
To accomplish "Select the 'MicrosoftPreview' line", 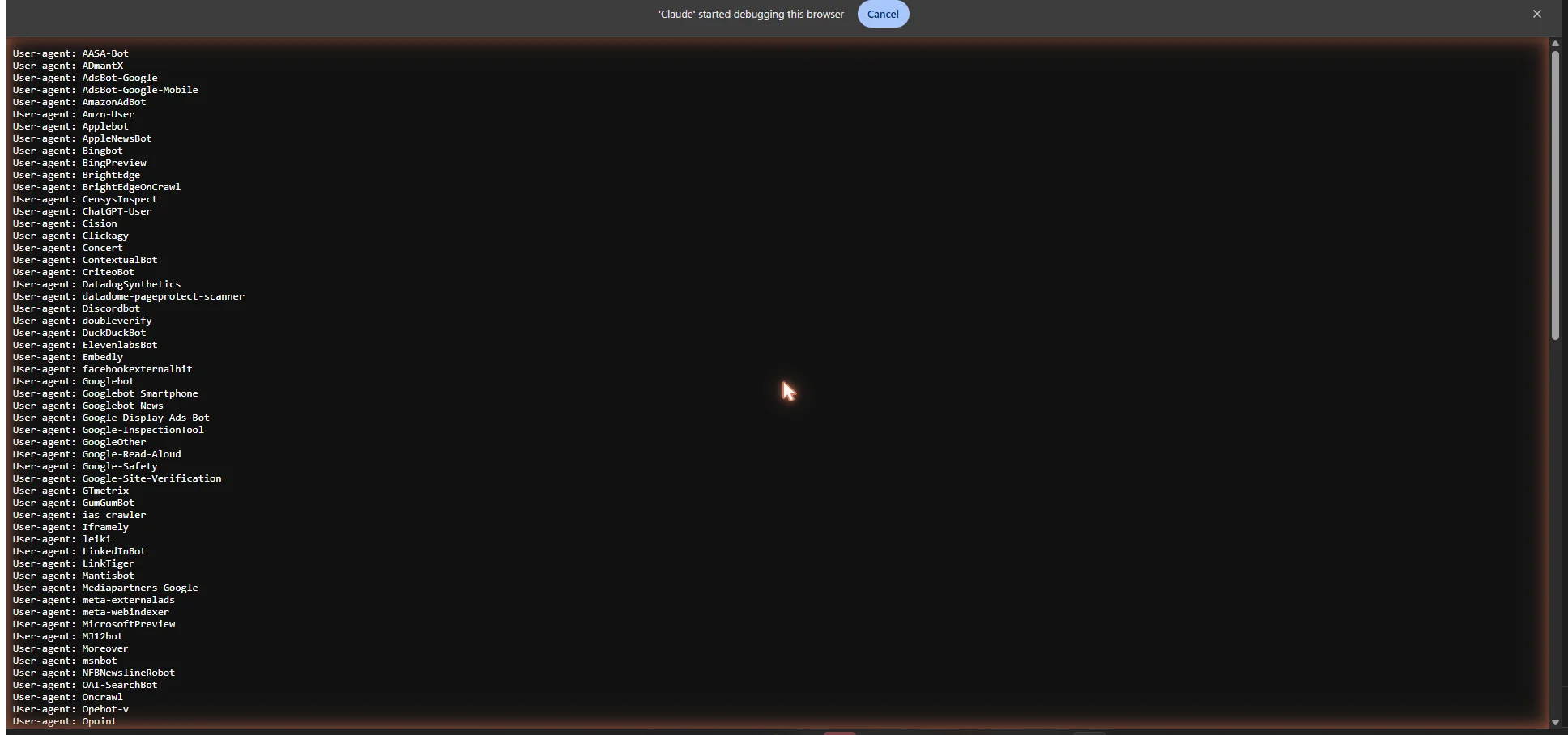I will (x=94, y=624).
